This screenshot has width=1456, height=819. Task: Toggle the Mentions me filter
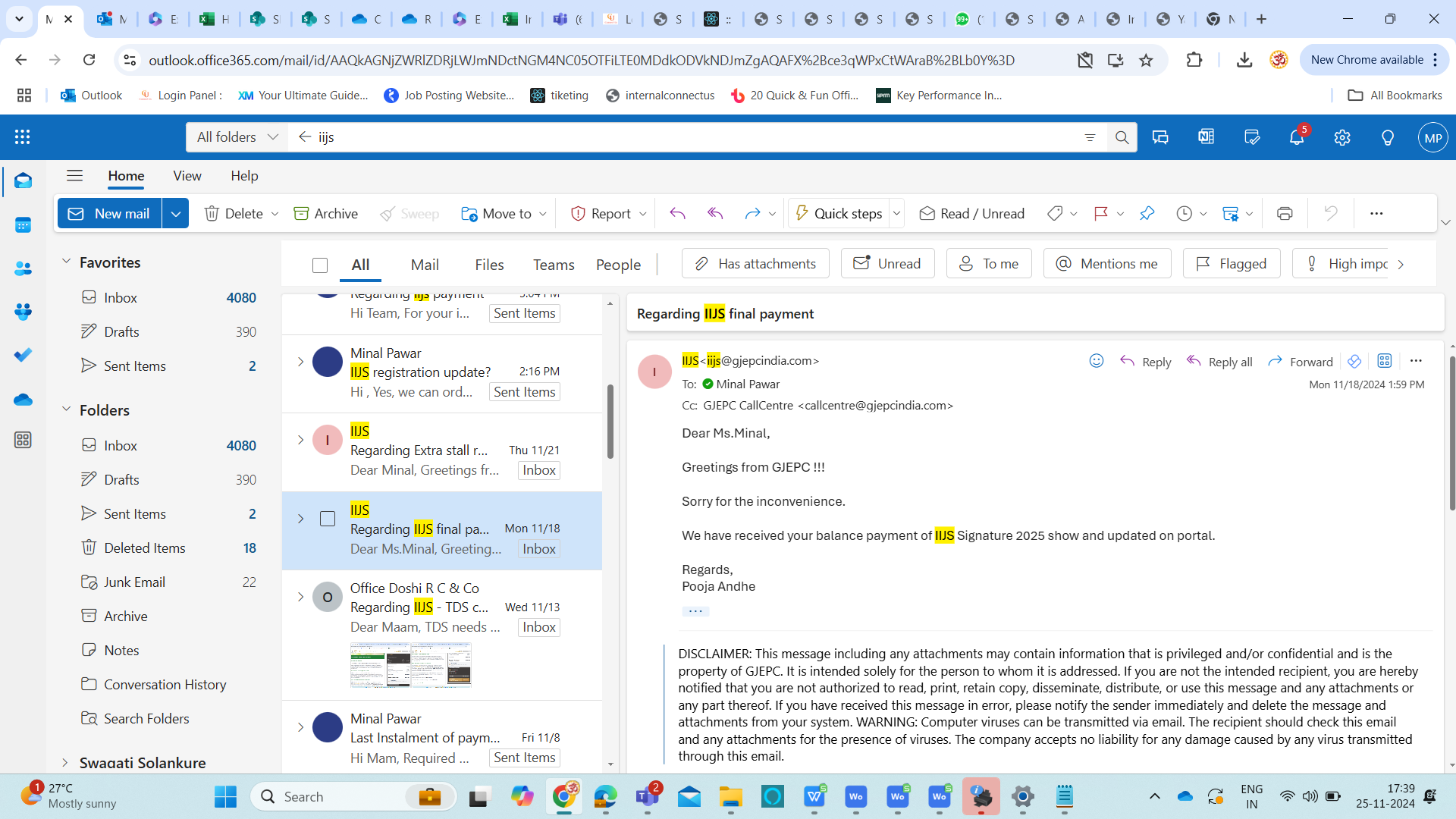tap(1107, 264)
